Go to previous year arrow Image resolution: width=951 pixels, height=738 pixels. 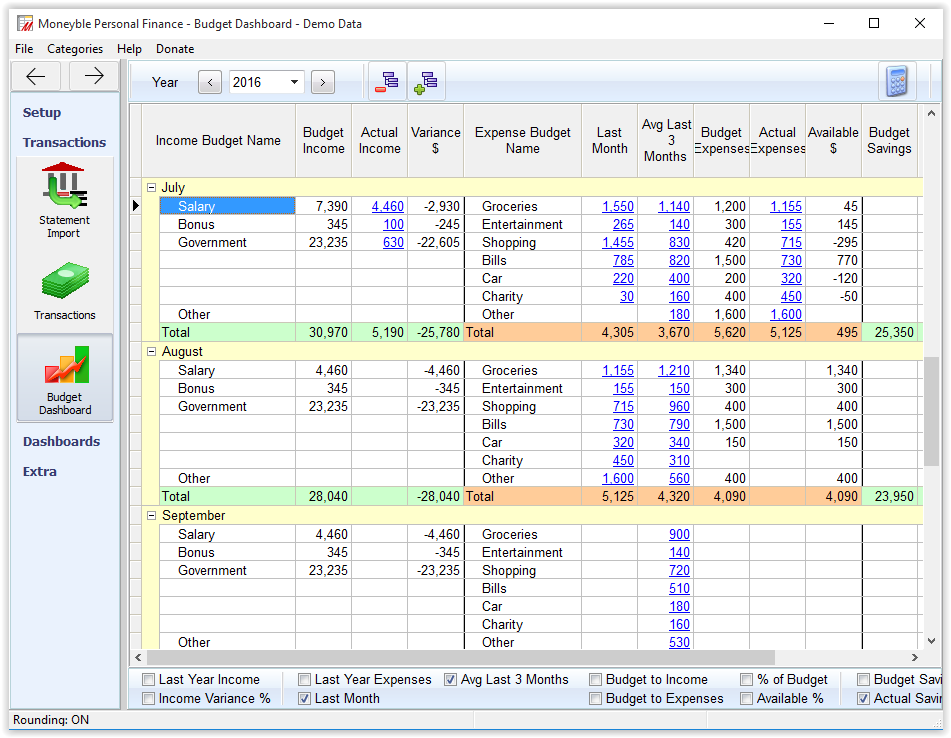[210, 83]
